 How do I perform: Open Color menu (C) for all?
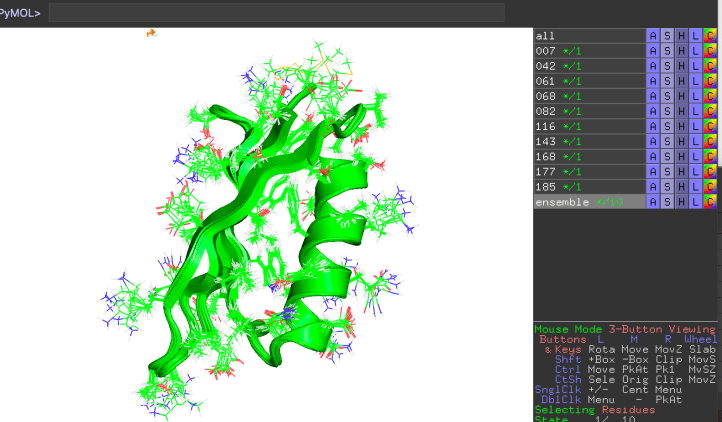[x=710, y=36]
